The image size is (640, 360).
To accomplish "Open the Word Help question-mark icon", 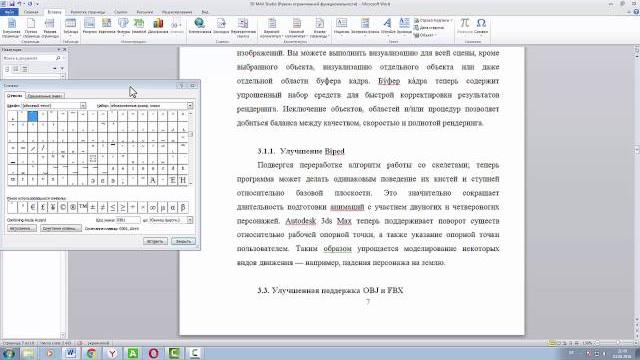I will (x=636, y=12).
